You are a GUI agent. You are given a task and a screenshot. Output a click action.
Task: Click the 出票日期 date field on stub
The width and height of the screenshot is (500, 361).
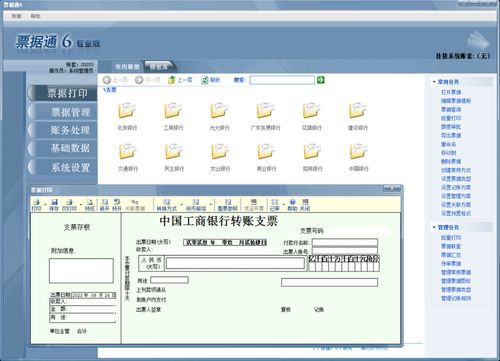tap(94, 295)
